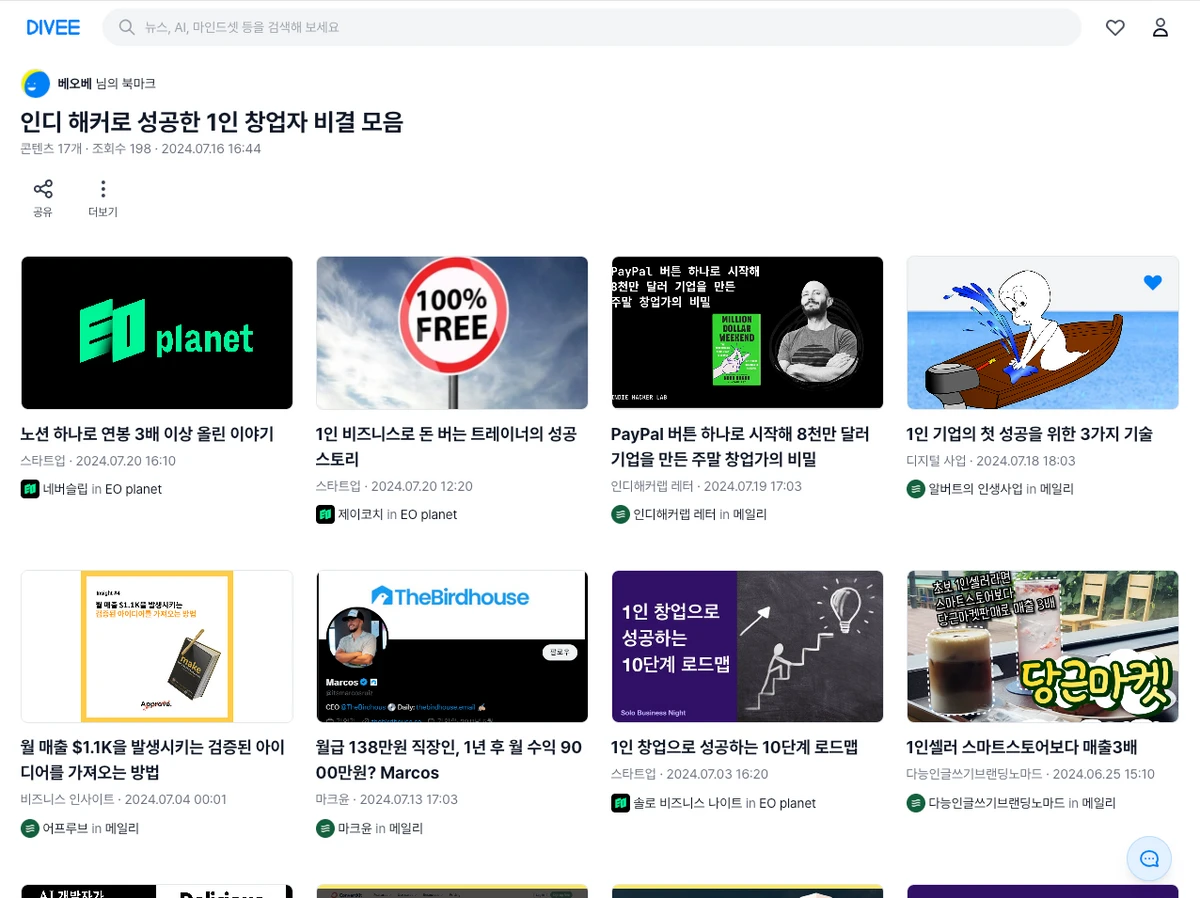Click the 솔로 비즈니스 나이트 author icon
The image size is (1200, 898).
[x=620, y=803]
